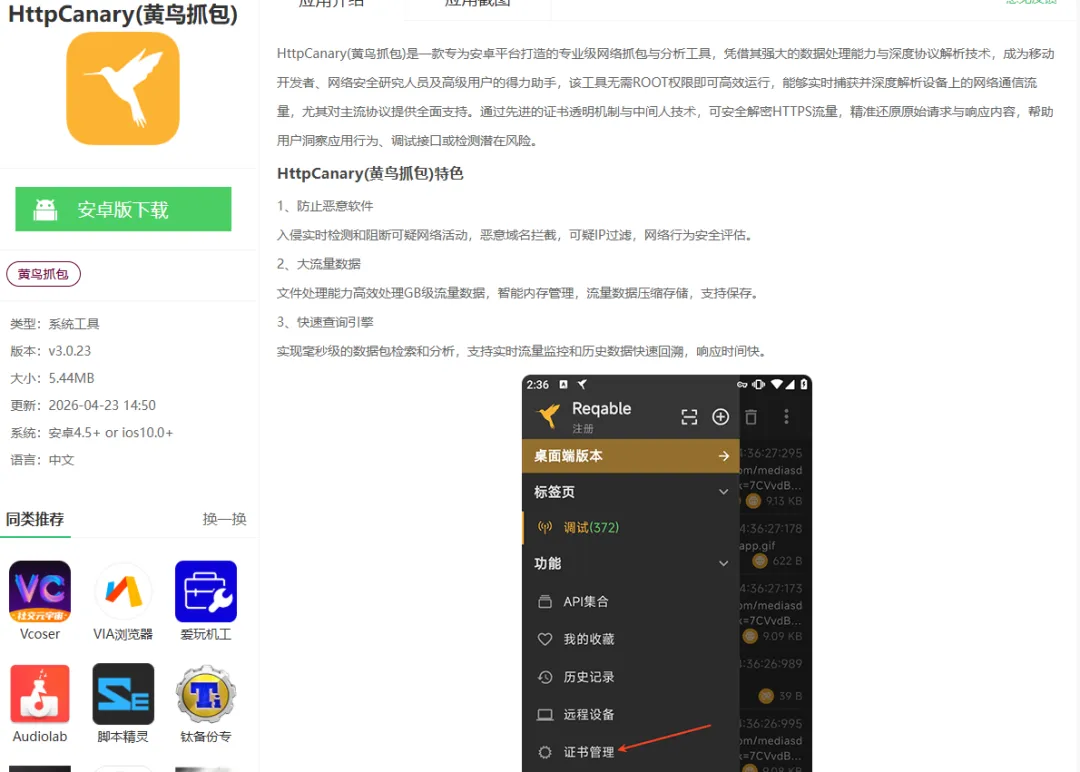Click the arrow icon on 桌面端版本 banner
The width and height of the screenshot is (1080, 772).
coord(723,456)
